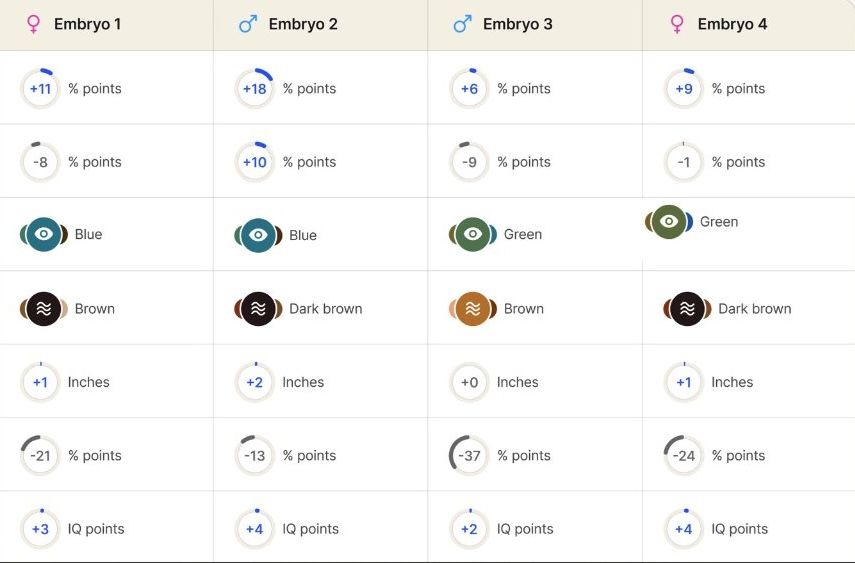Image resolution: width=855 pixels, height=563 pixels.
Task: Click the Embryo 3 heading text
Action: pyautogui.click(x=517, y=24)
